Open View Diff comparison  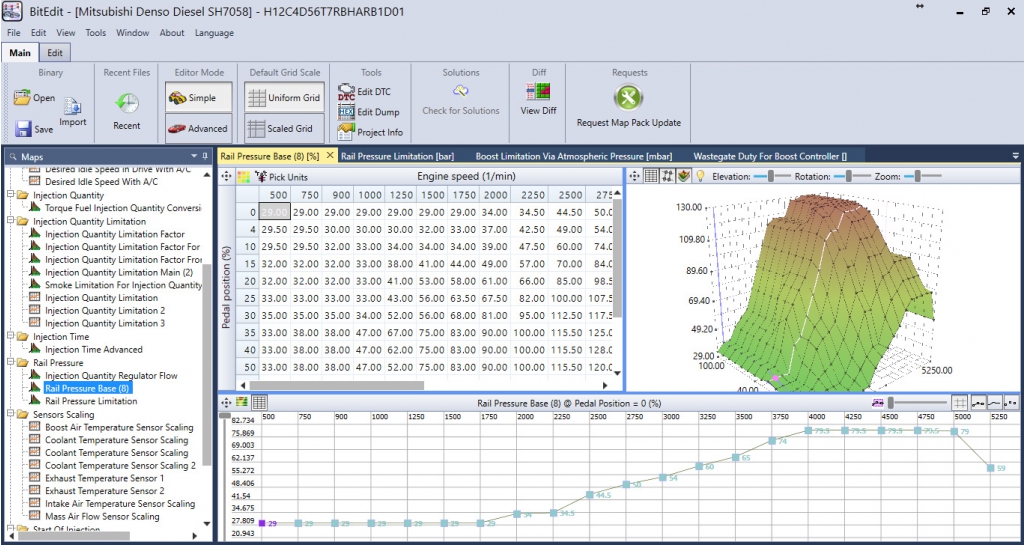point(539,91)
